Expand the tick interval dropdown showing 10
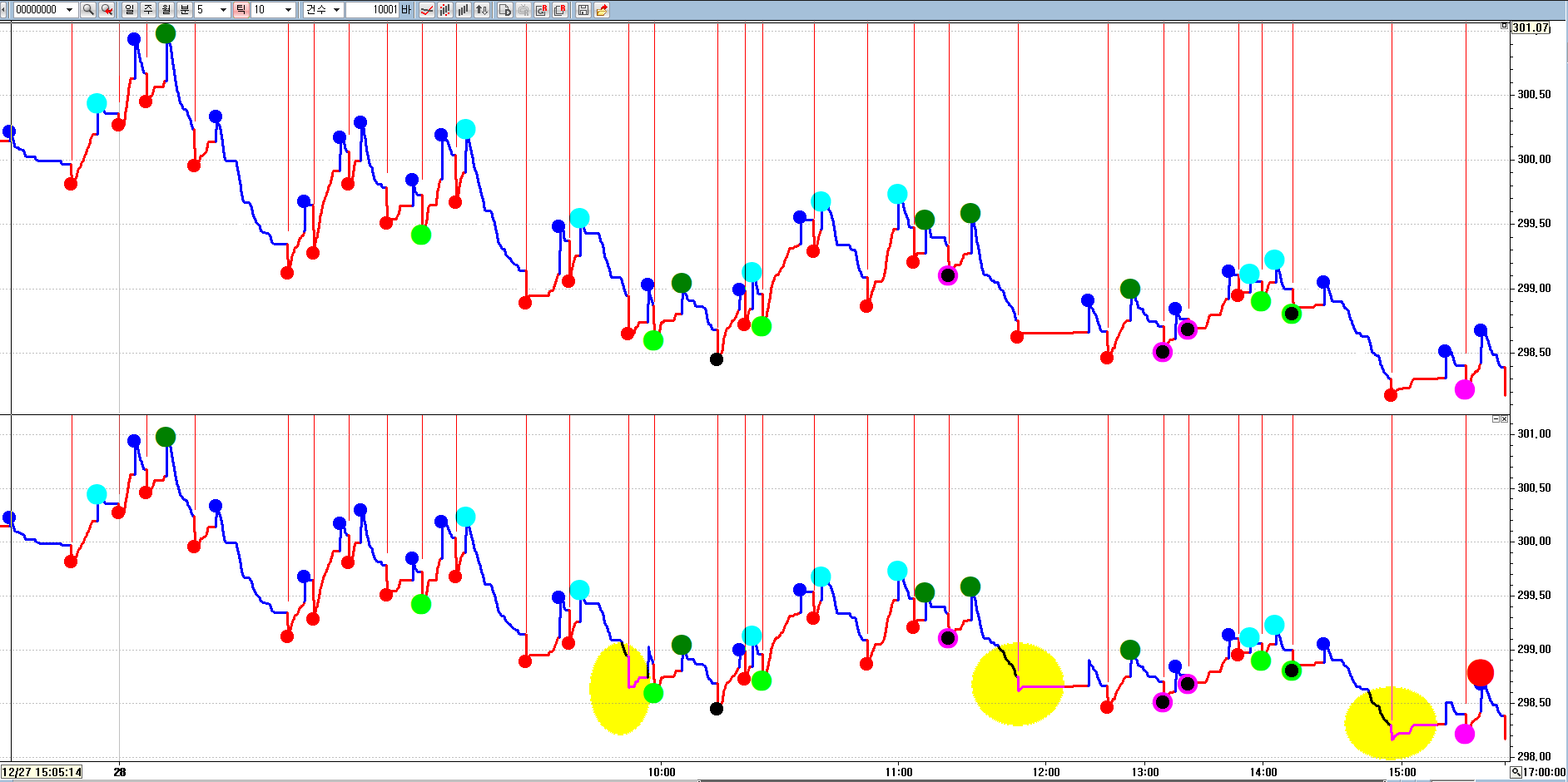Screen dimensions: 1568x782 coord(288,10)
